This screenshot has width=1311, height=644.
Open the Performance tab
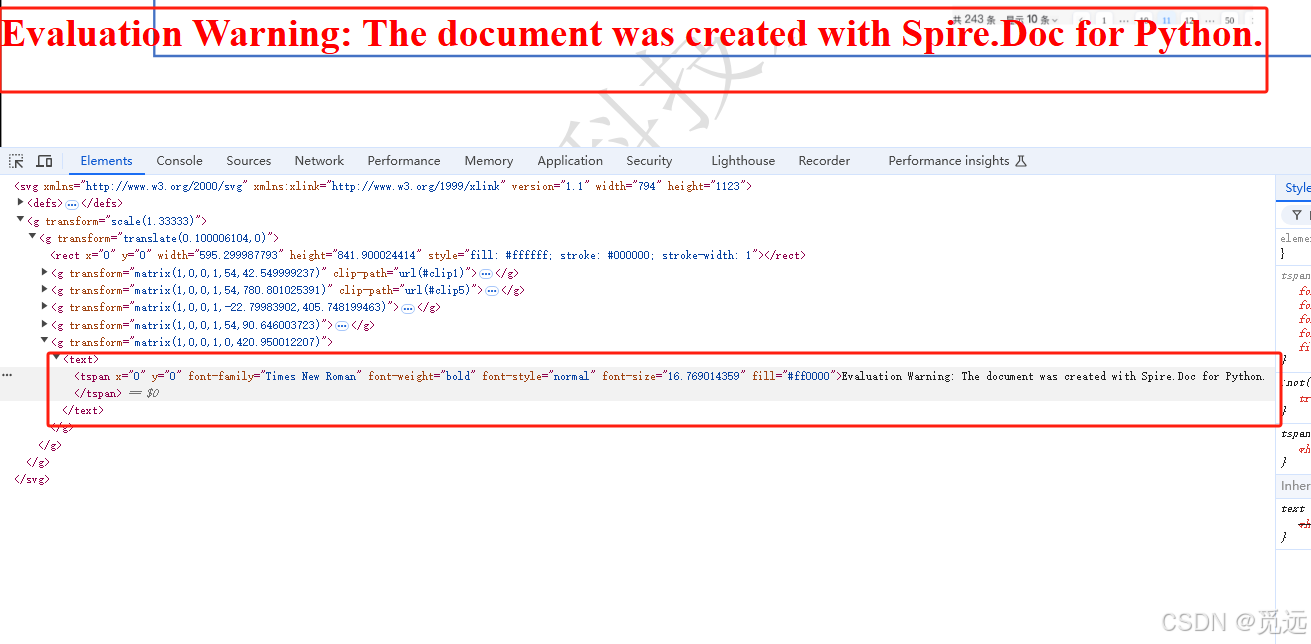404,161
